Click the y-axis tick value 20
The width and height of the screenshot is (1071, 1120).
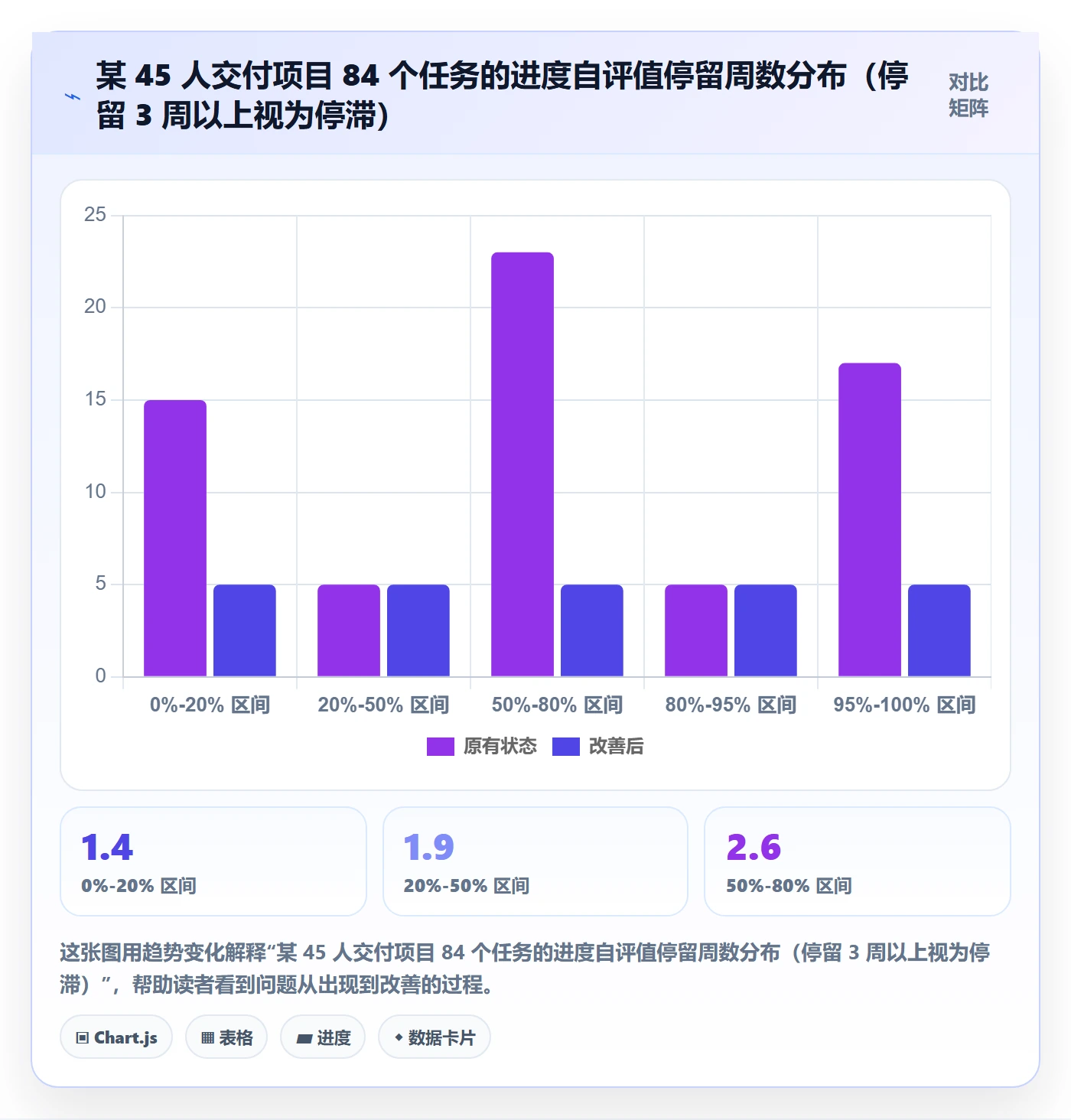pyautogui.click(x=96, y=307)
